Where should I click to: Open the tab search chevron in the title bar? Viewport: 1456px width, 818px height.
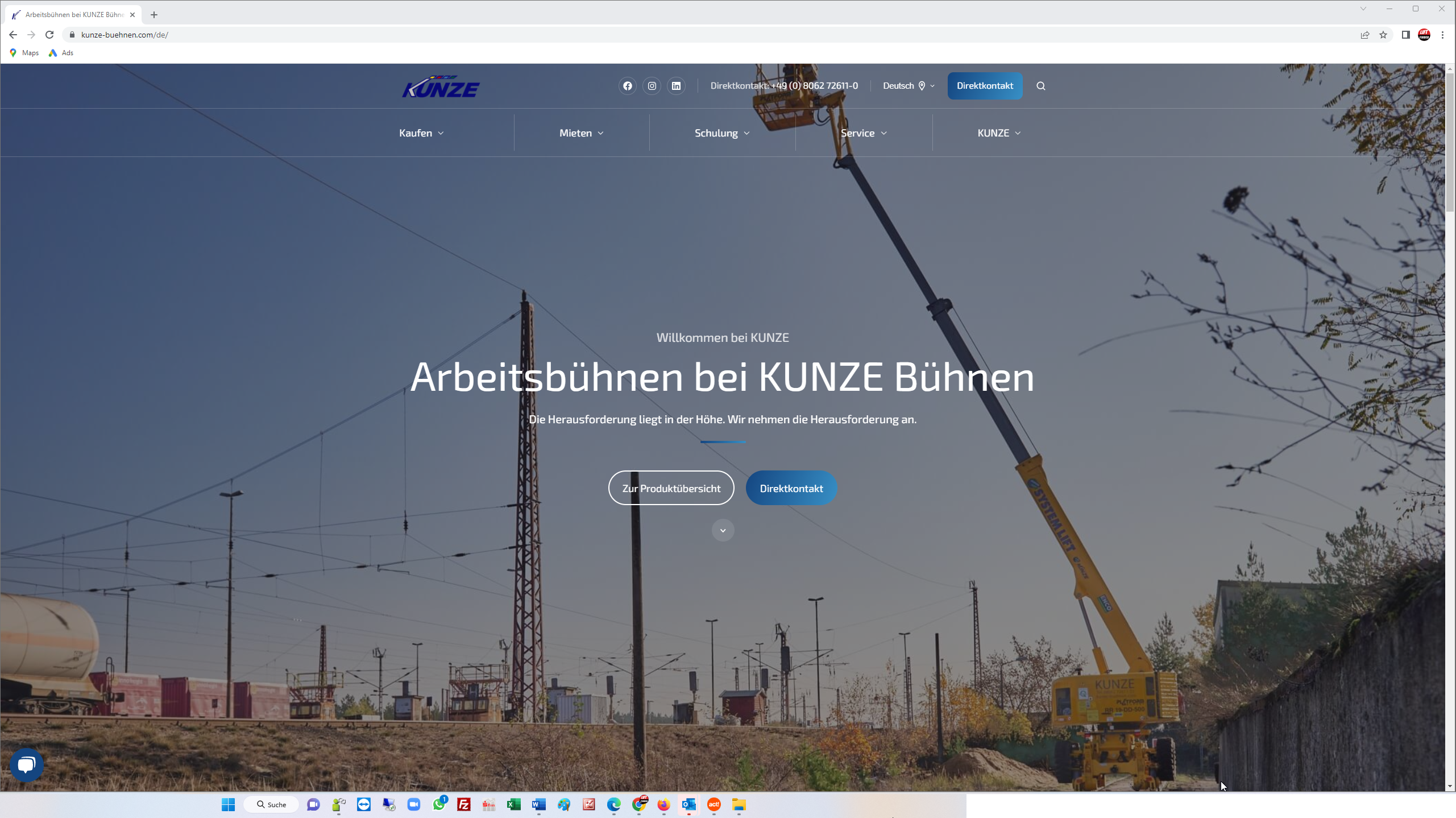pos(1363,9)
